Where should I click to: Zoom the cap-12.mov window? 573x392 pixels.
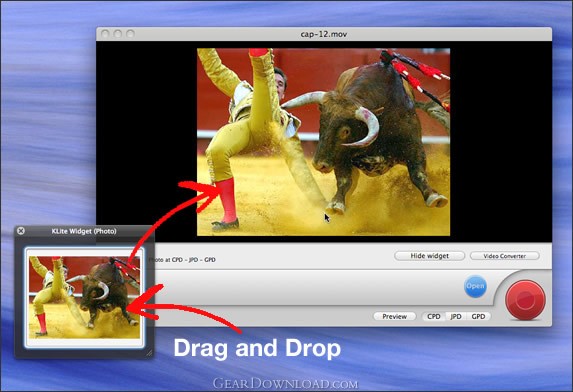(130, 34)
